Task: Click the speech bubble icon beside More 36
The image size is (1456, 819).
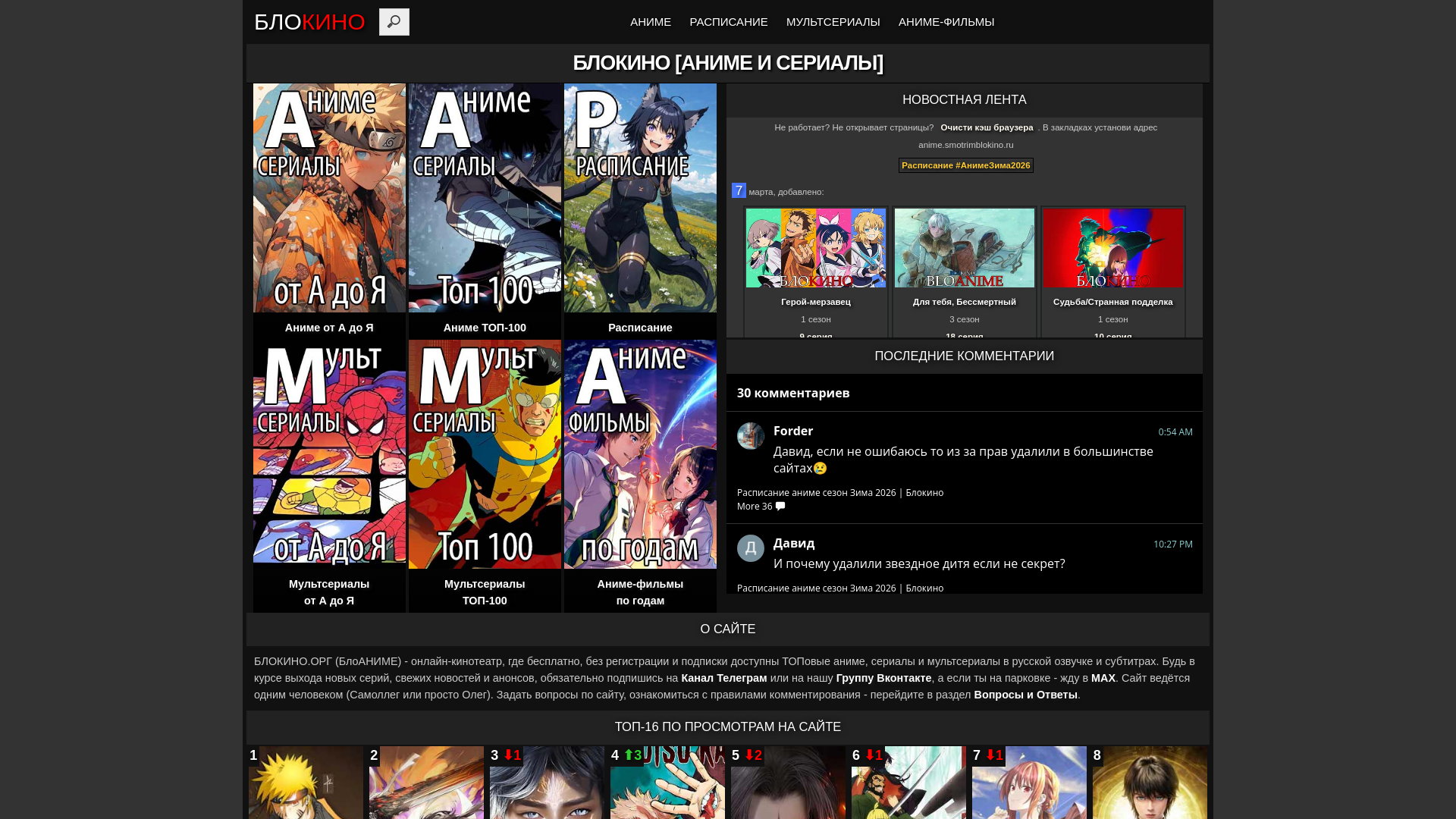Action: [780, 507]
